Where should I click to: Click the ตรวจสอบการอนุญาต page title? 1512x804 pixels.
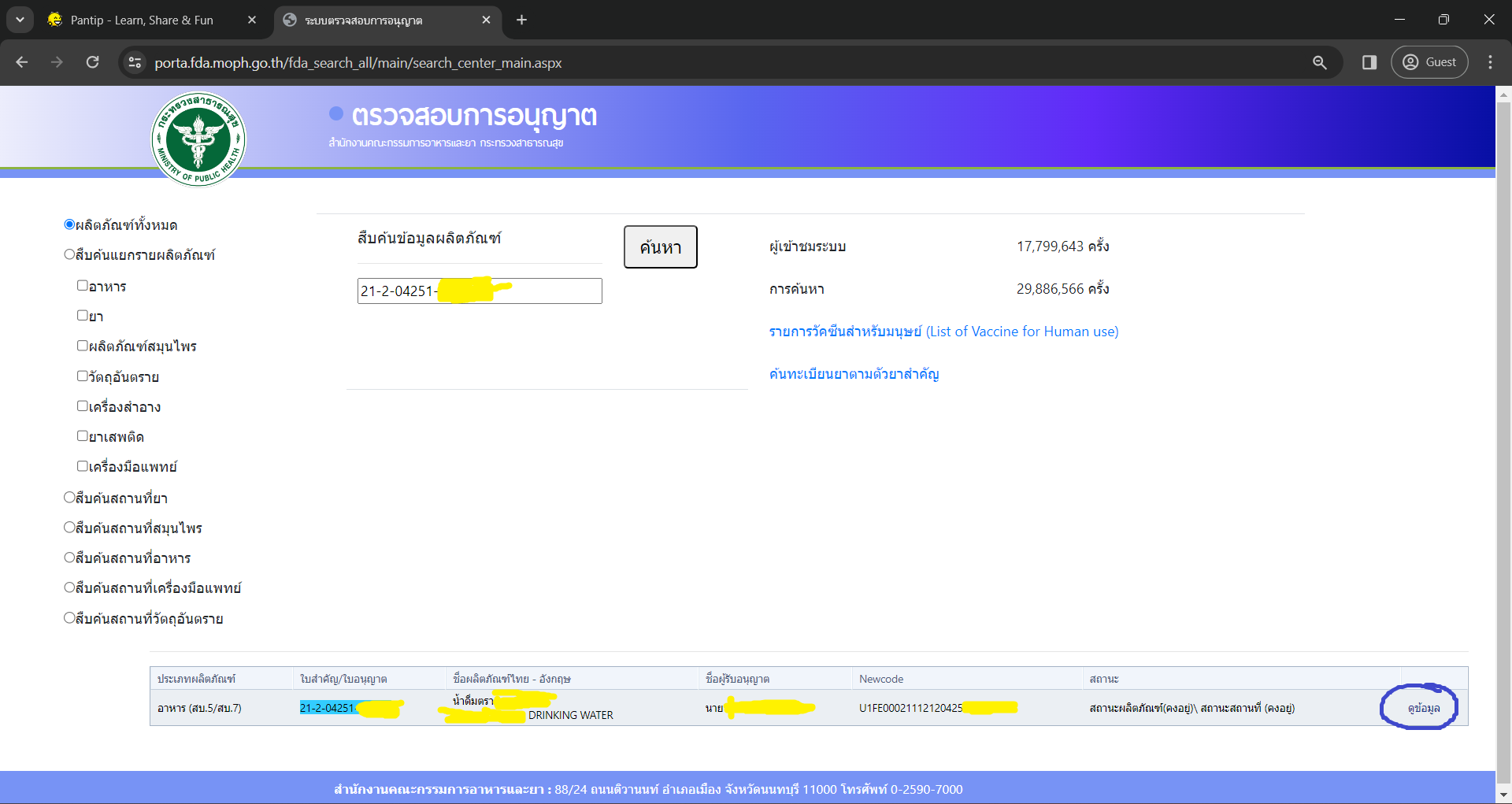(474, 116)
